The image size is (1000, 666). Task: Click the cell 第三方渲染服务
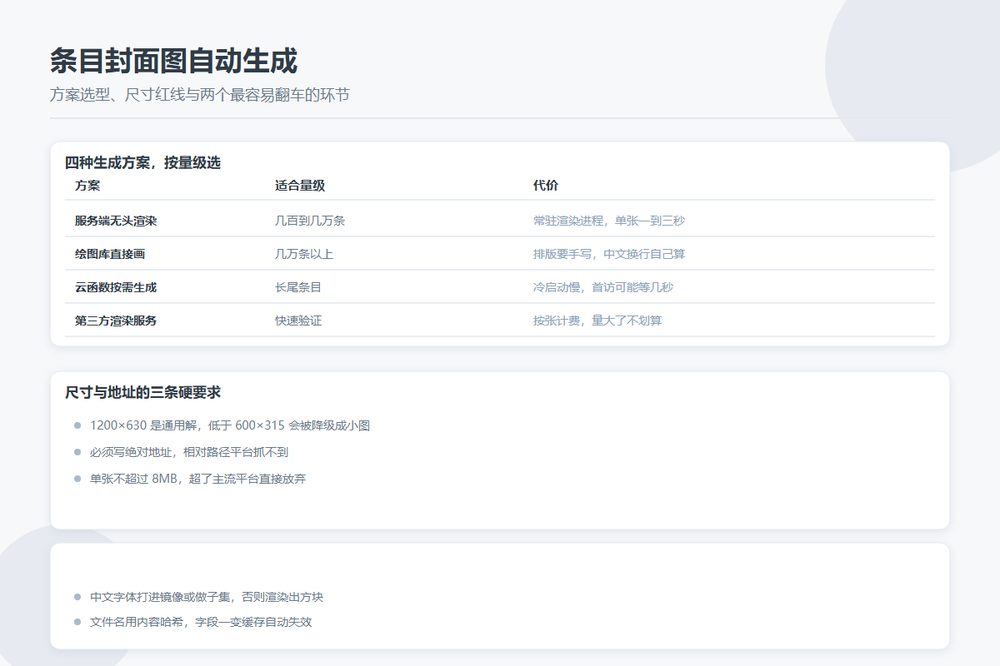[x=115, y=320]
